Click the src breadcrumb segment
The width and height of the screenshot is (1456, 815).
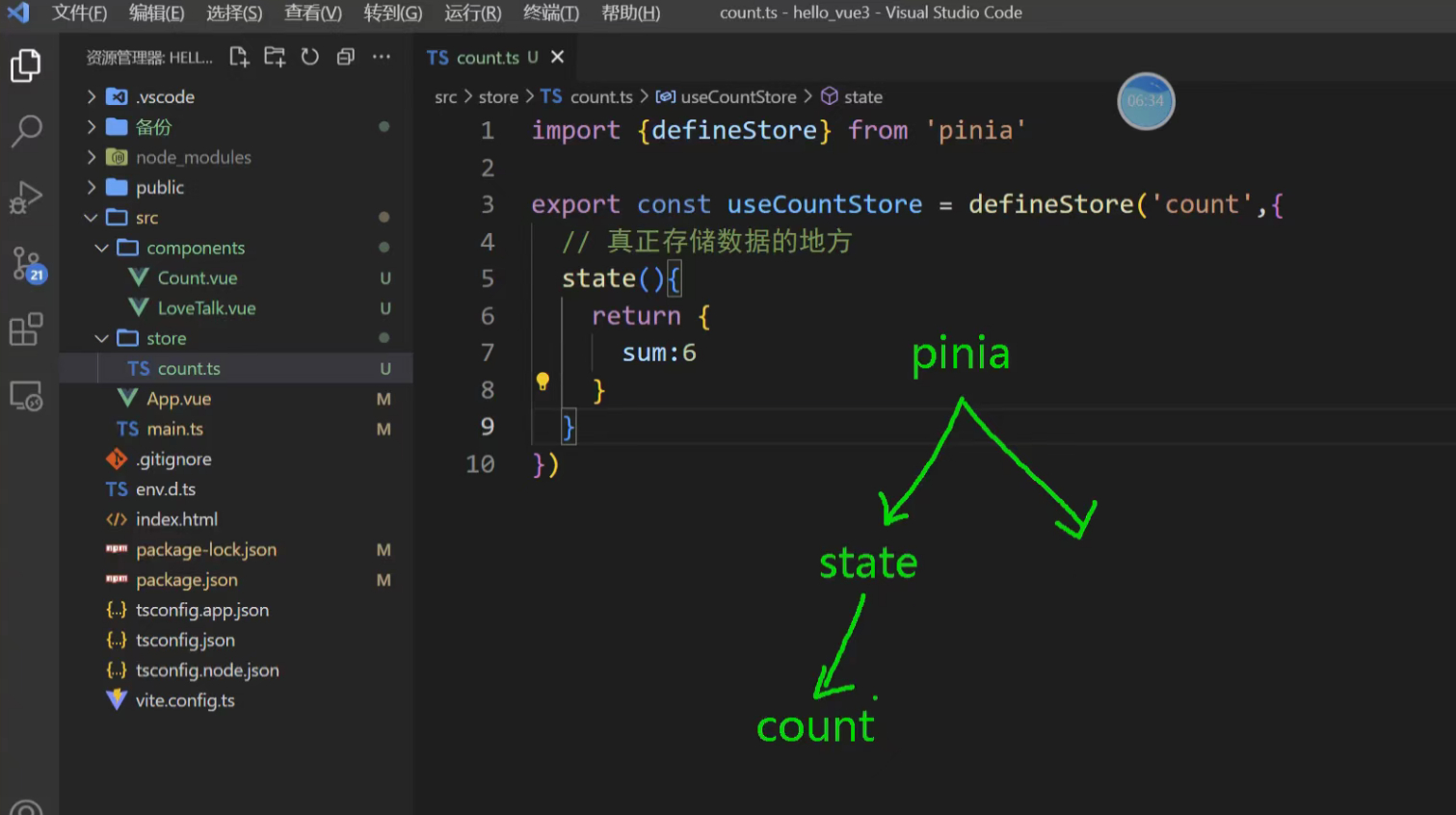click(x=445, y=97)
